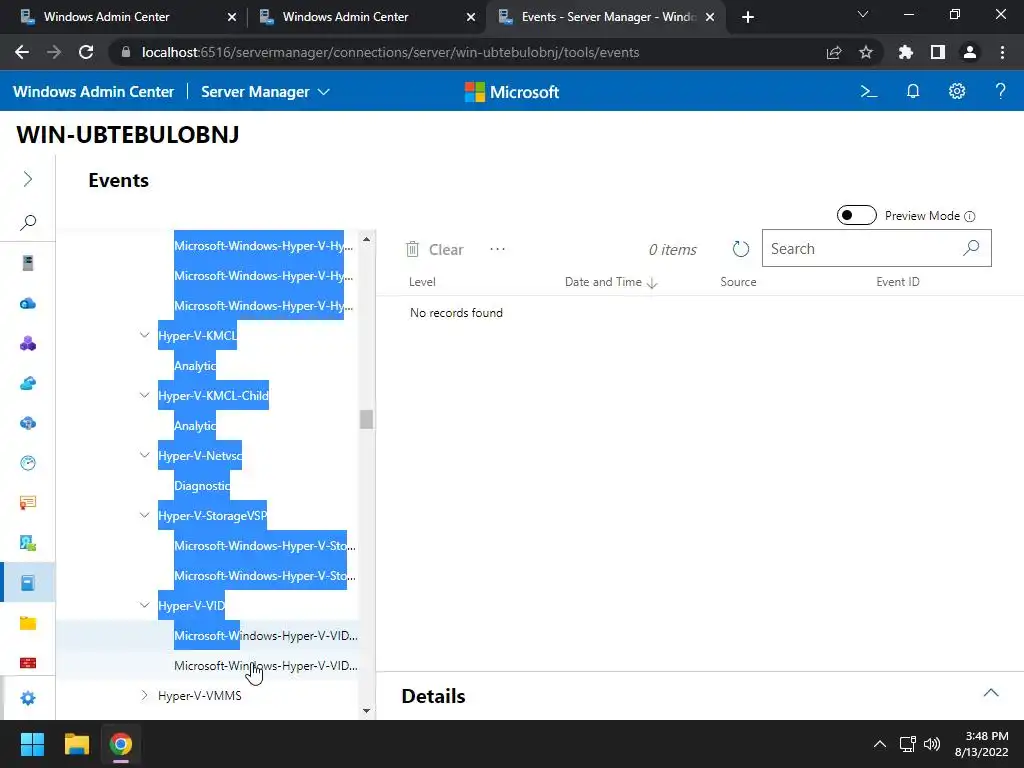This screenshot has width=1024, height=768.
Task: Open the cloud globe sidebar tool icon
Action: [x=27, y=423]
